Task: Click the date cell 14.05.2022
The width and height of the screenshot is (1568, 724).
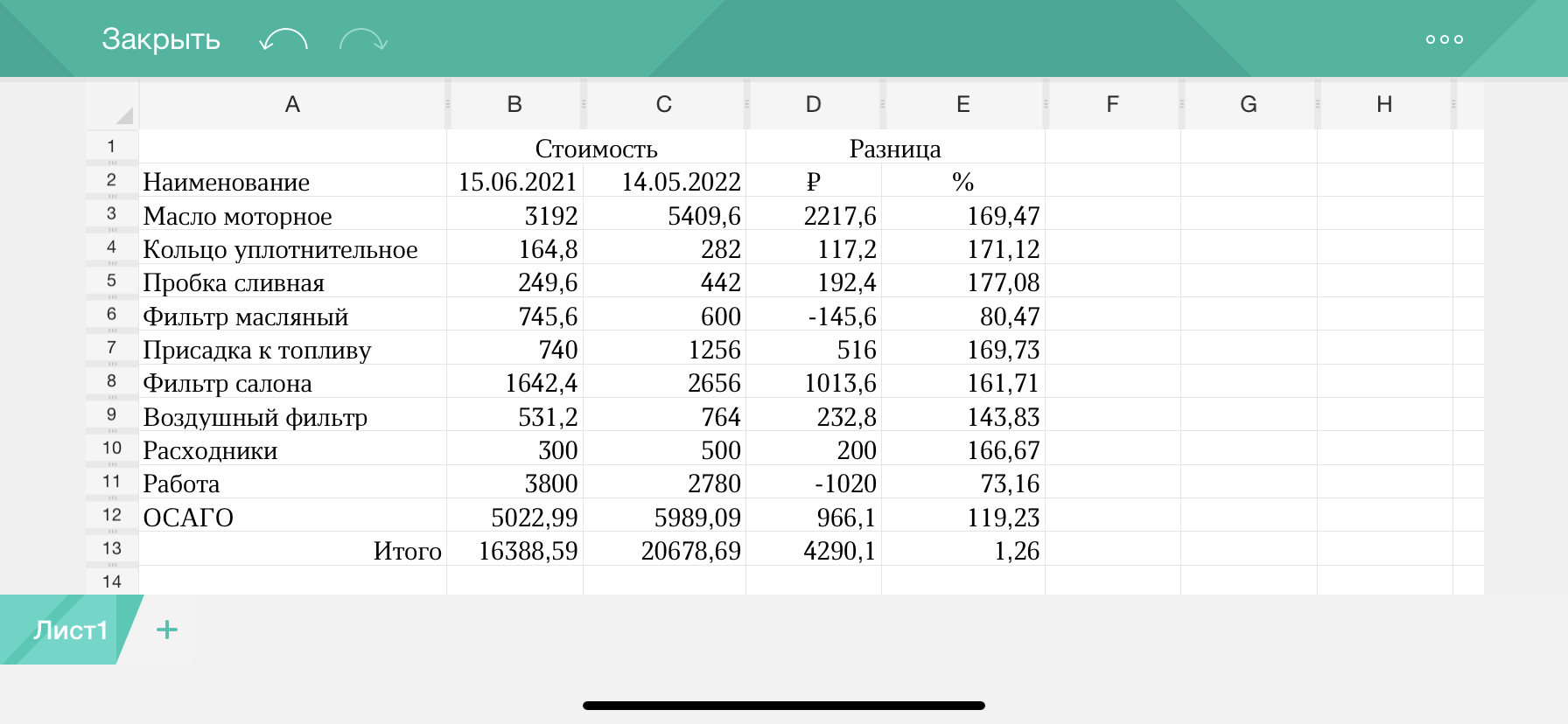Action: (664, 180)
